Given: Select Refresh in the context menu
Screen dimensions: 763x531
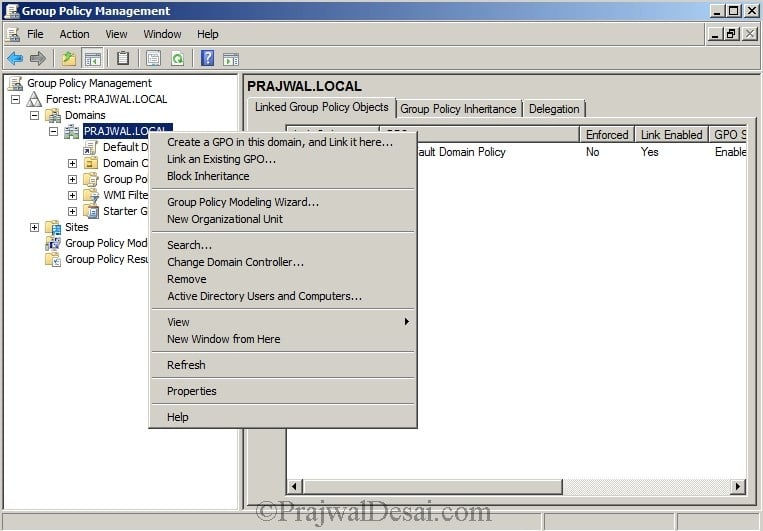Looking at the screenshot, I should click(283, 365).
